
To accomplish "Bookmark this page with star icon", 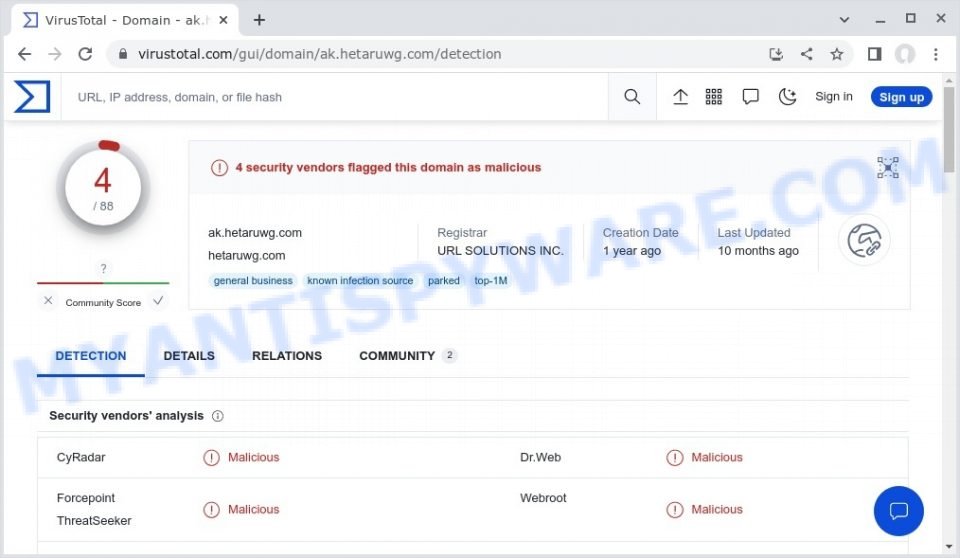I will (836, 54).
